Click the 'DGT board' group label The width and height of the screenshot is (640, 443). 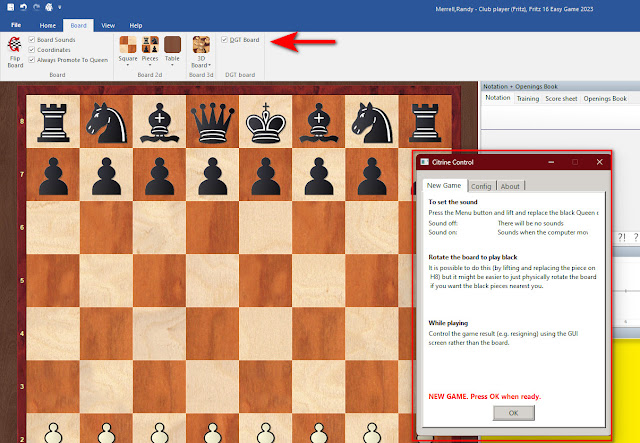pos(240,75)
